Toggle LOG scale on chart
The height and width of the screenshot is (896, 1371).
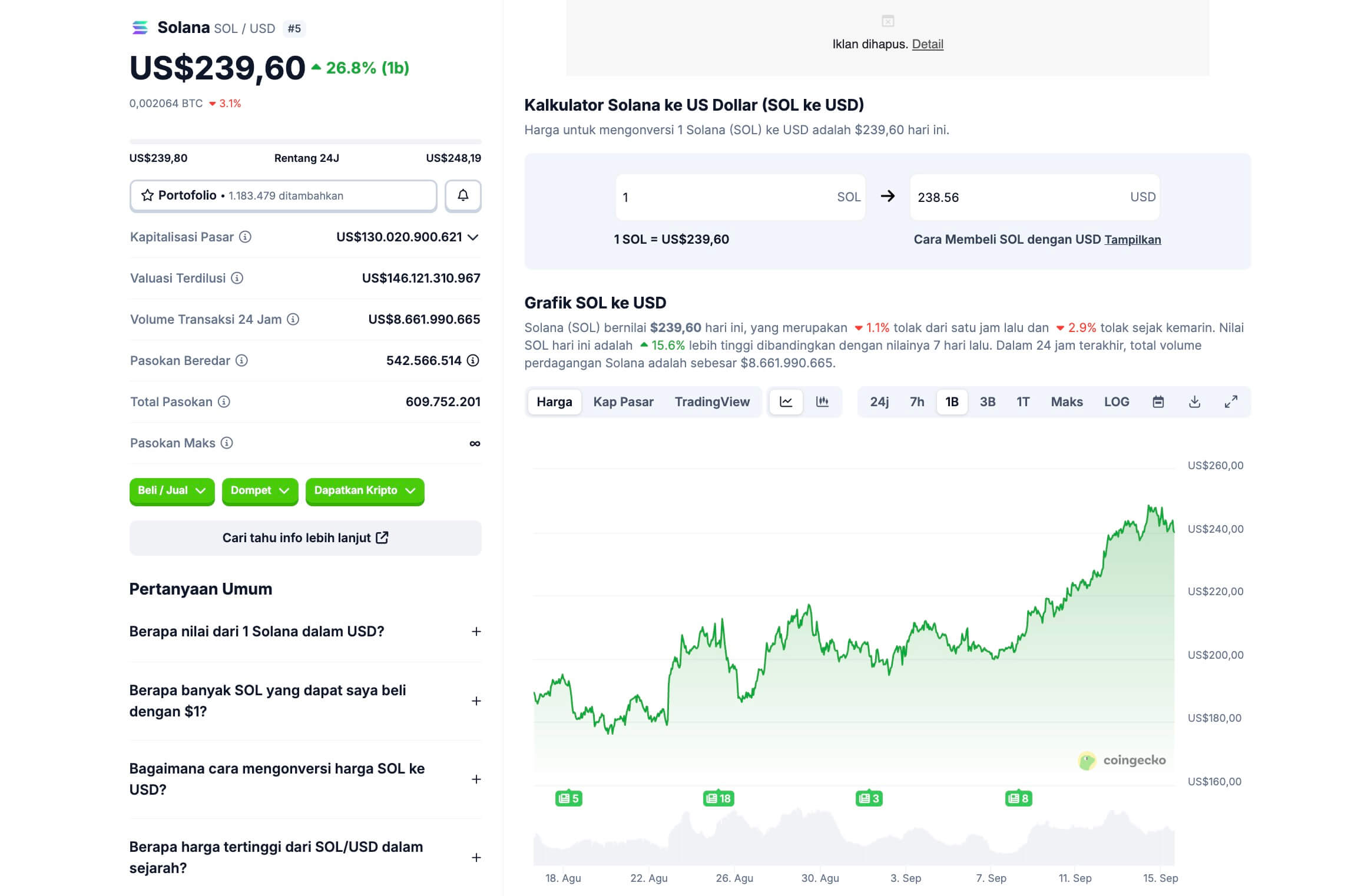click(1117, 401)
